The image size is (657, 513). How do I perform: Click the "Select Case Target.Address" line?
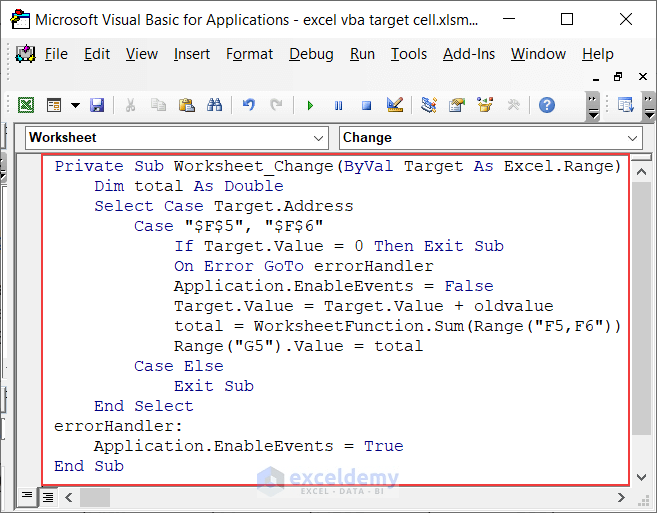[x=224, y=206]
